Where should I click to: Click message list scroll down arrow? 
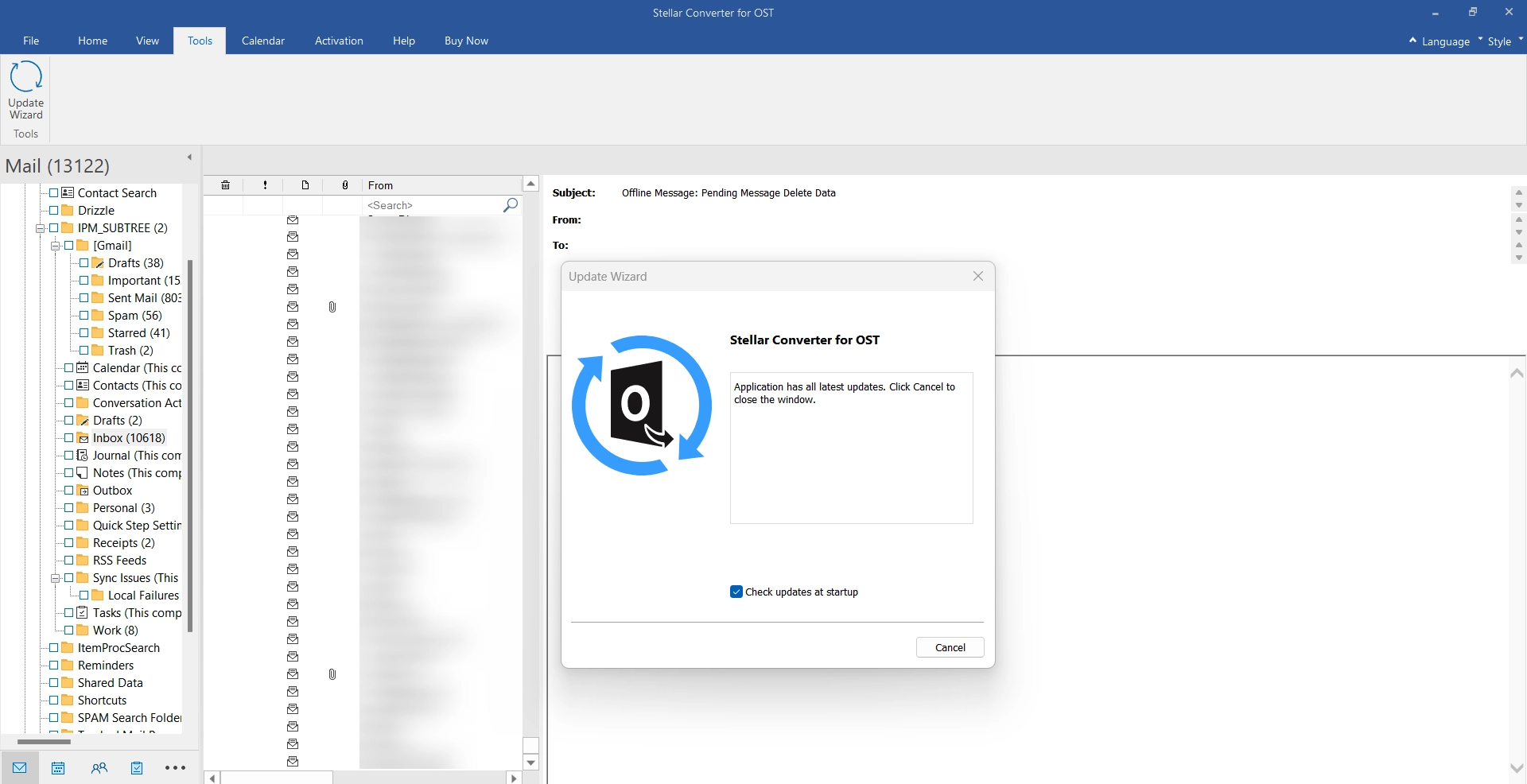pos(530,763)
